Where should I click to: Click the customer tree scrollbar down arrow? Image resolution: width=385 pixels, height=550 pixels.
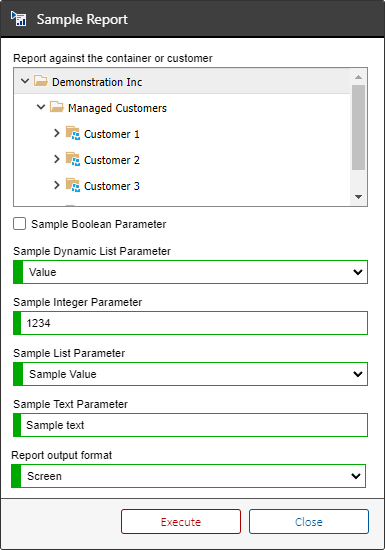click(358, 197)
